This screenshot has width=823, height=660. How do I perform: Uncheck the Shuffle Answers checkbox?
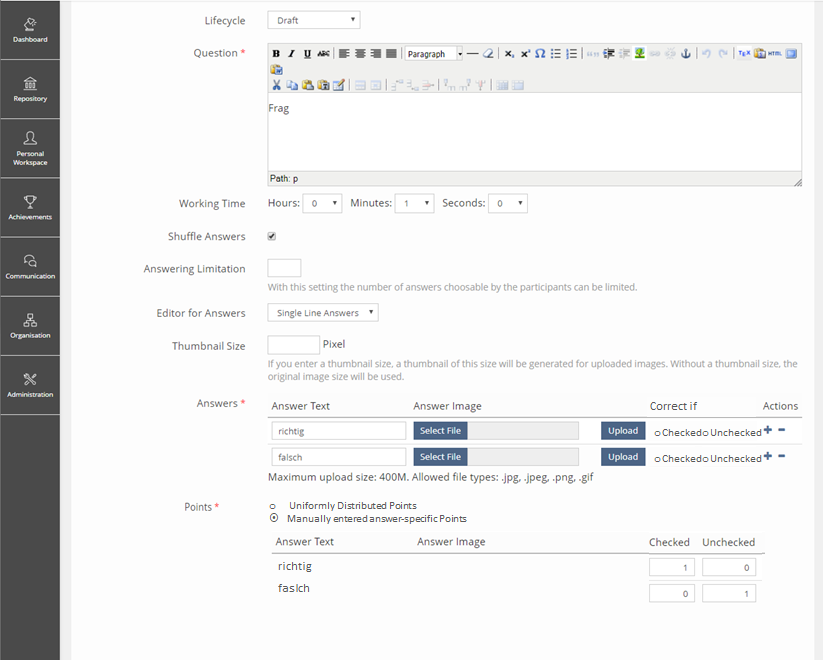272,236
